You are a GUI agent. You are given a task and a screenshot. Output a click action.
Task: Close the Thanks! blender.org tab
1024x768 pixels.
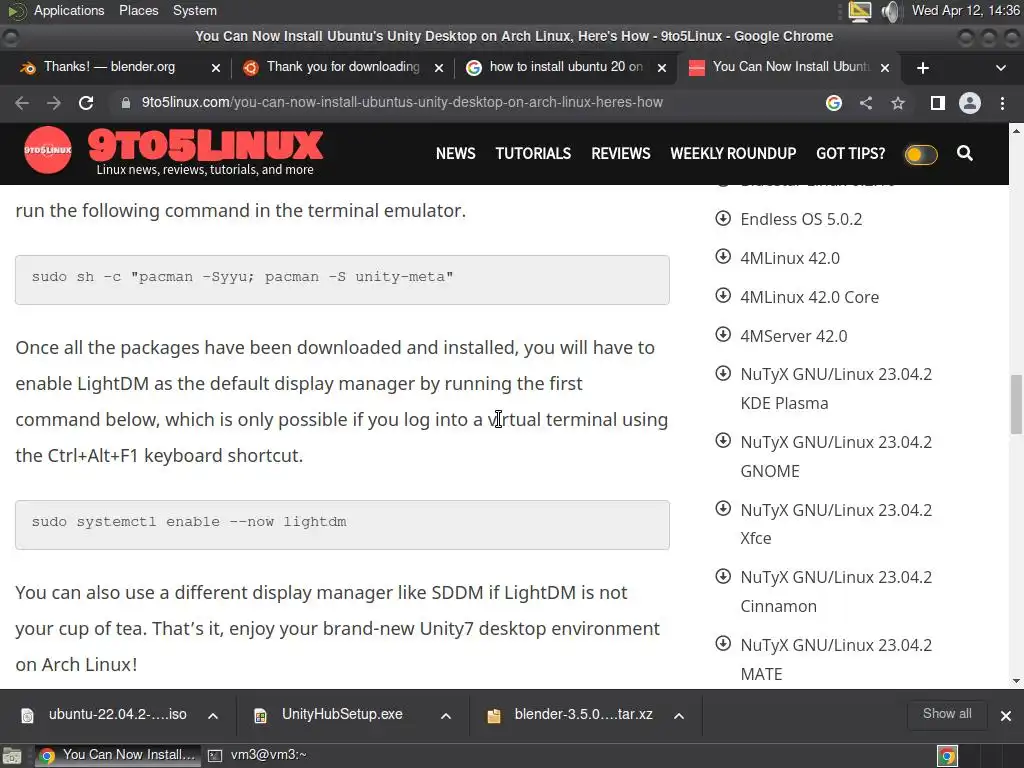(x=216, y=68)
